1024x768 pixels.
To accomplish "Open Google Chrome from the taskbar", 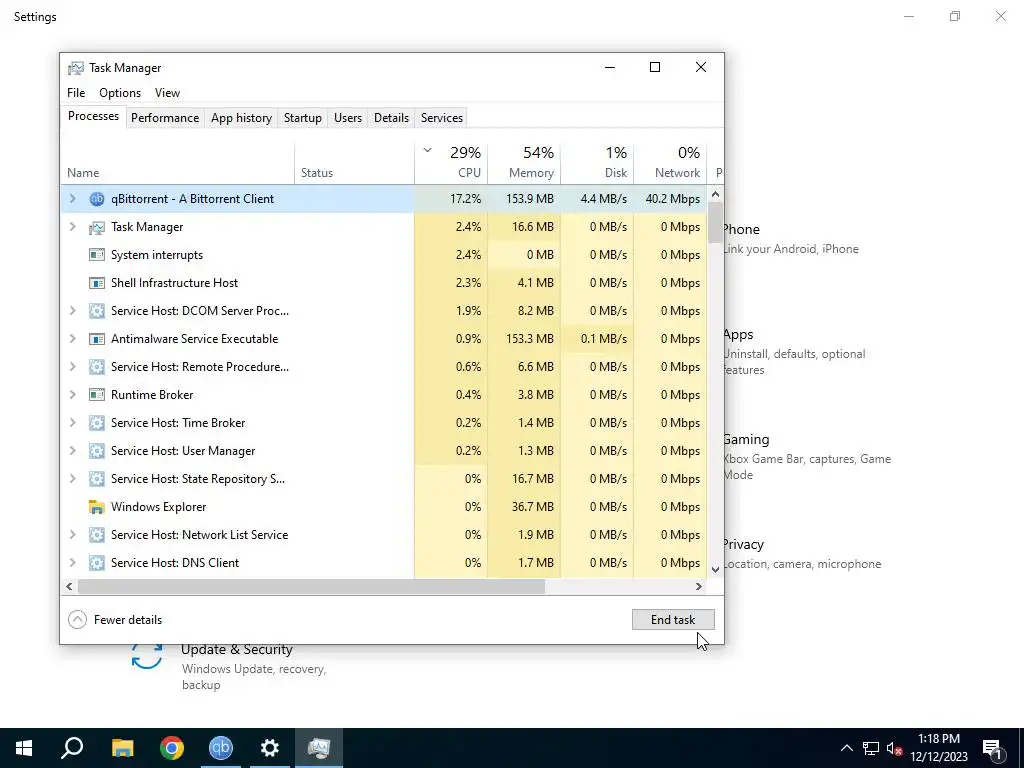I will click(x=172, y=748).
